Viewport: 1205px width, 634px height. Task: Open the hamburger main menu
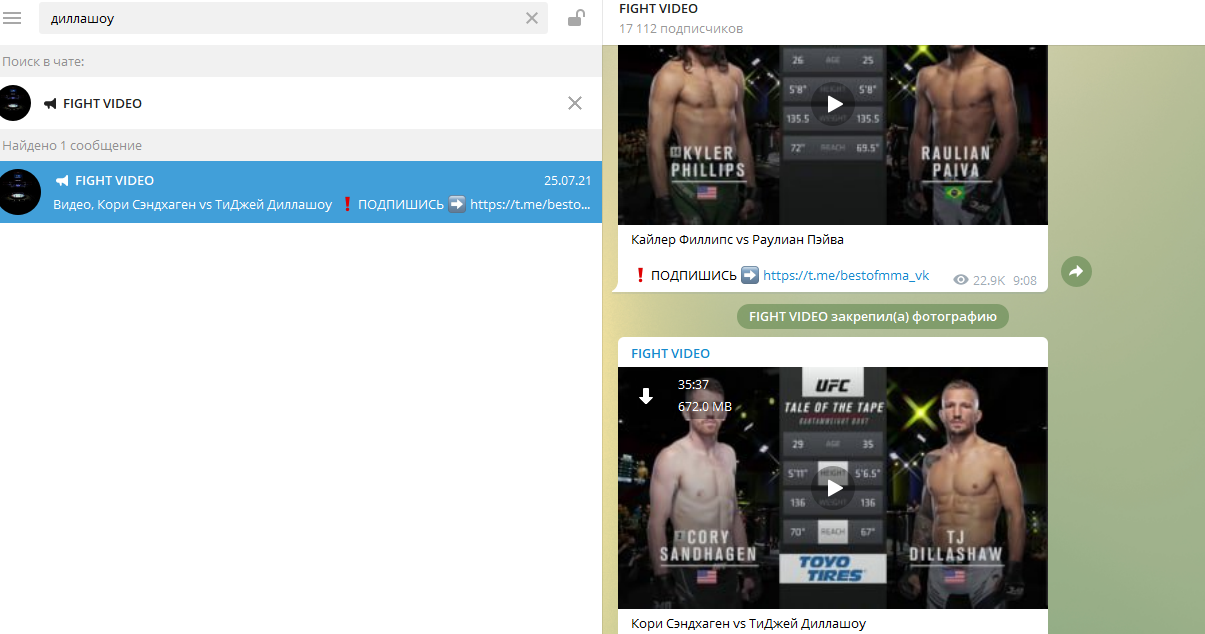(x=13, y=18)
